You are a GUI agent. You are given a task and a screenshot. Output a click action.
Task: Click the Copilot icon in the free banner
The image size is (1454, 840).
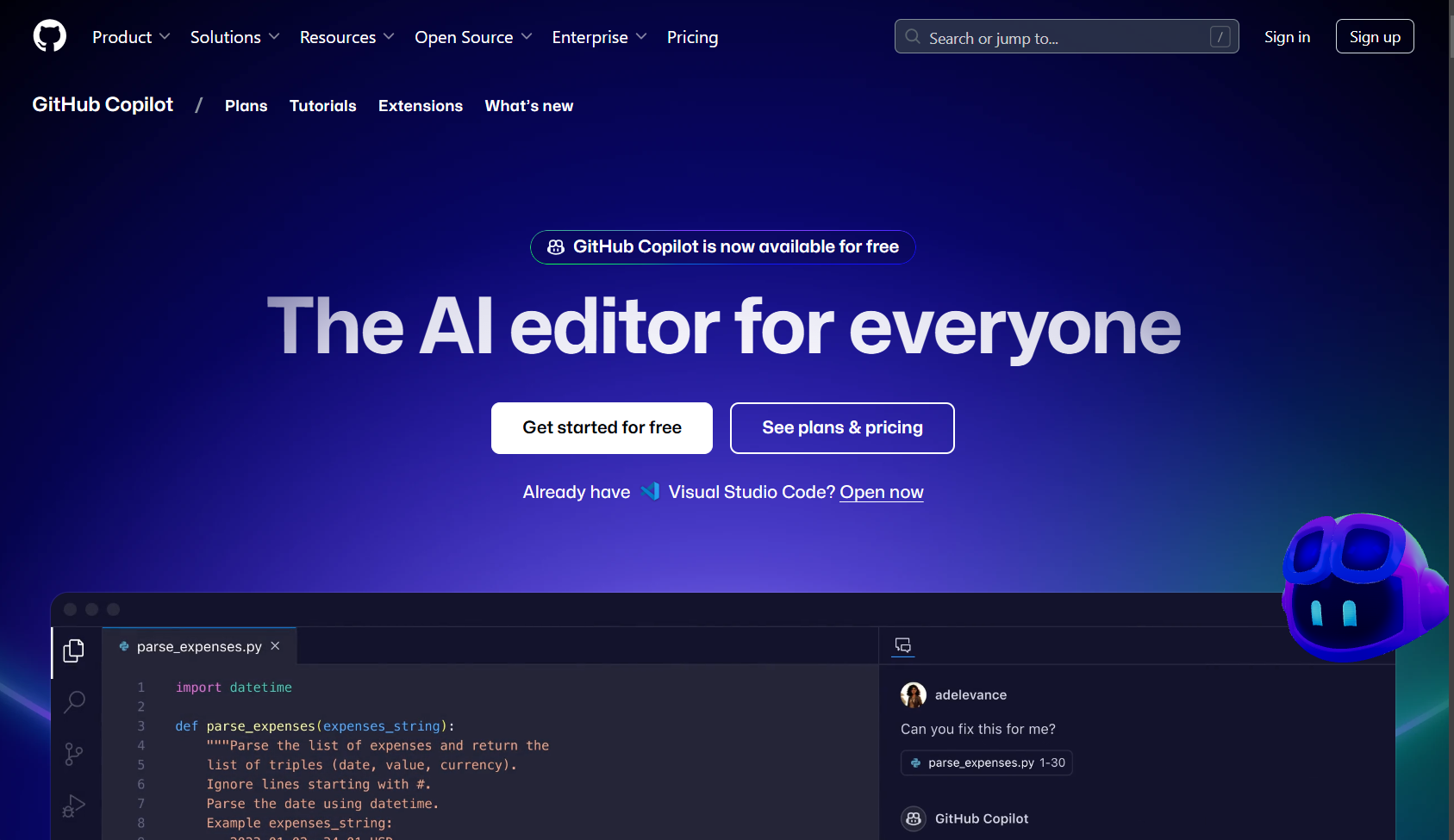554,247
